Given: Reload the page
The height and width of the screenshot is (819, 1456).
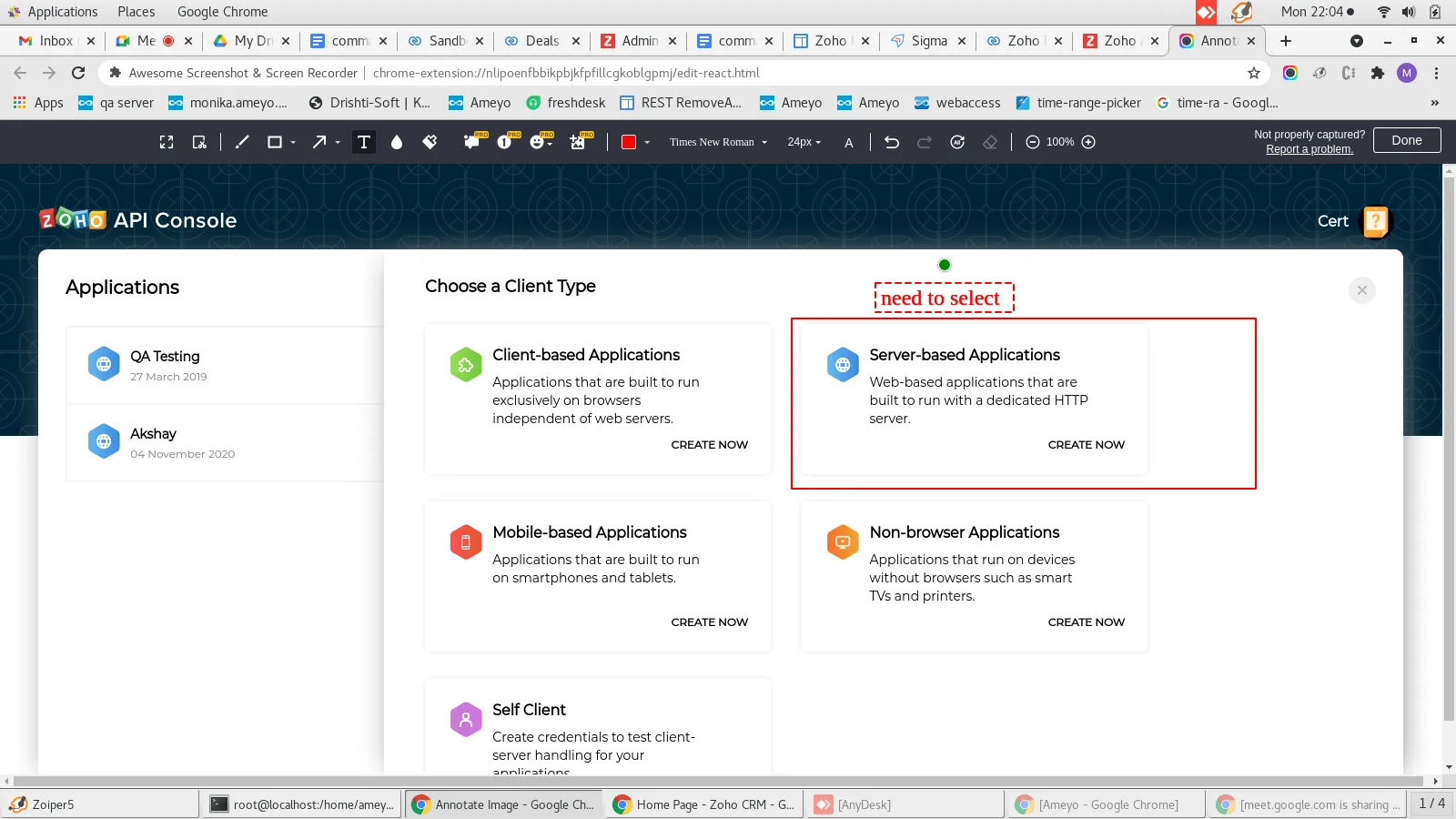Looking at the screenshot, I should click(78, 73).
